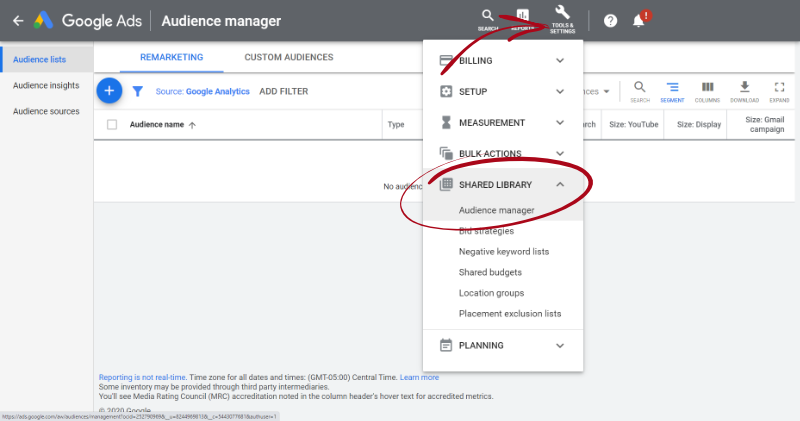Image resolution: width=800 pixels, height=421 pixels.
Task: Click the Billing card icon
Action: pyautogui.click(x=446, y=60)
